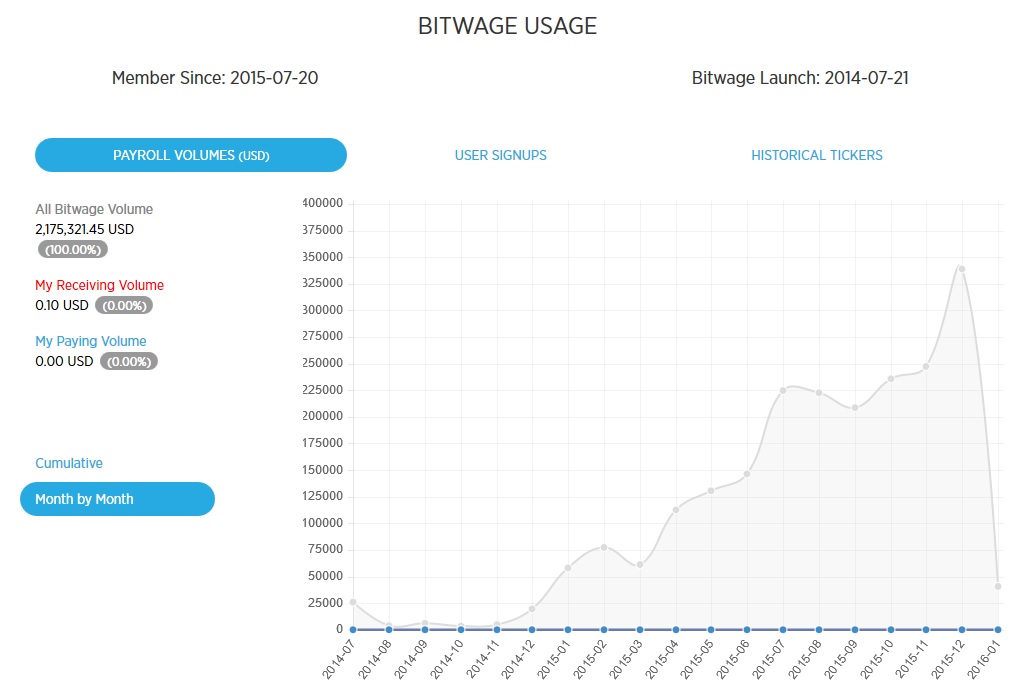Toggle the All Bitwage Volume series label
The image size is (1026, 688).
point(94,209)
